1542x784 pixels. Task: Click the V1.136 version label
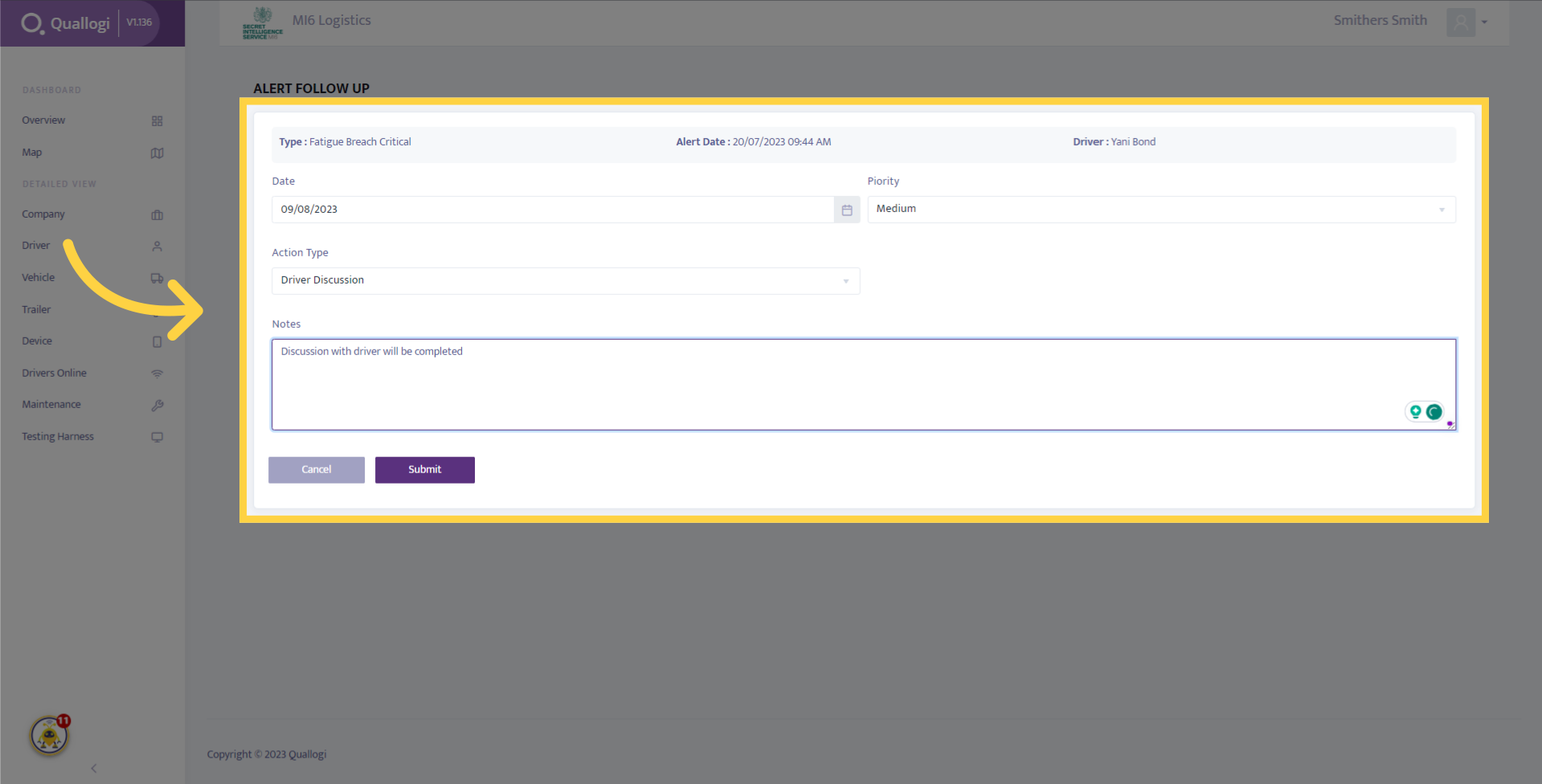(x=139, y=22)
